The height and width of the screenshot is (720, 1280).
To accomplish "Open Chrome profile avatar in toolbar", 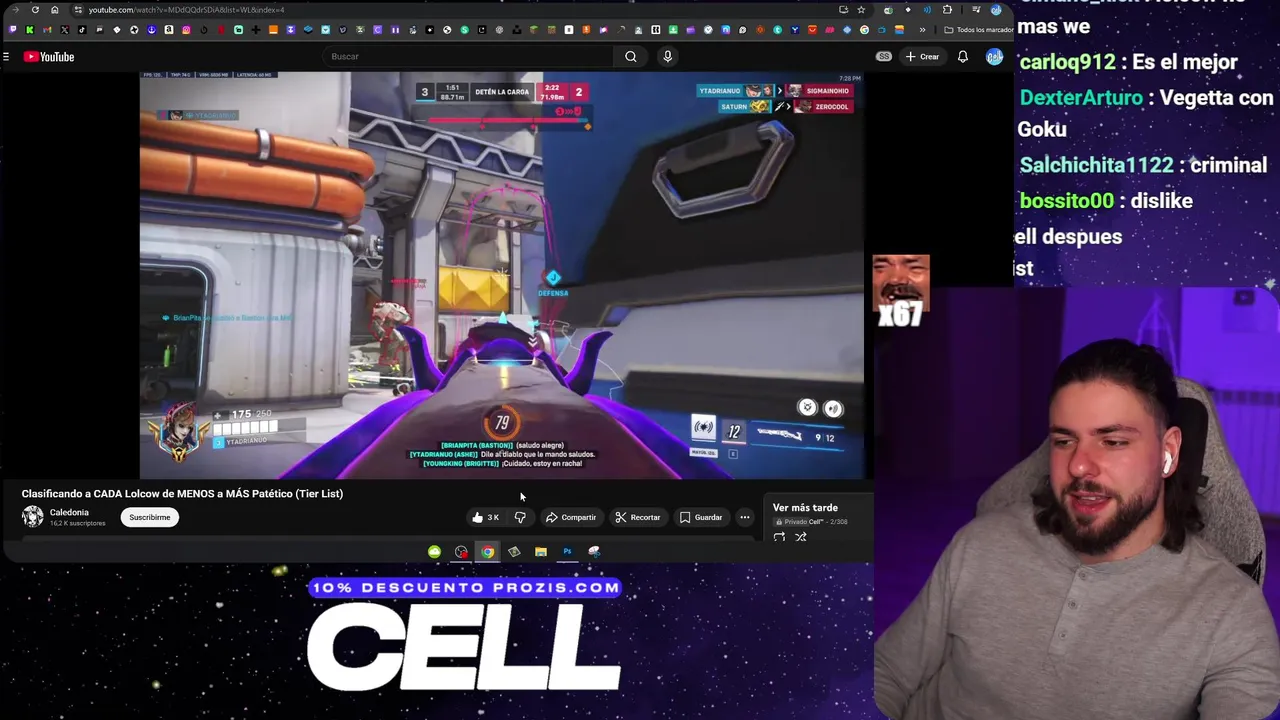I will 996,10.
